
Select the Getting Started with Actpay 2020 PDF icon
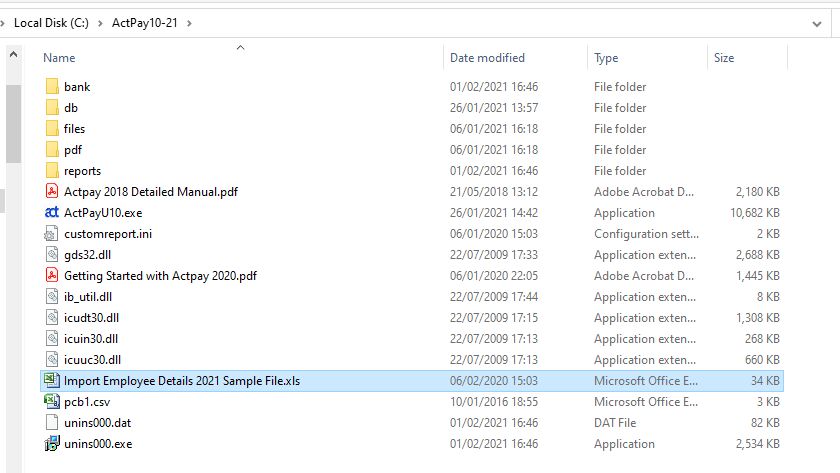pos(52,276)
